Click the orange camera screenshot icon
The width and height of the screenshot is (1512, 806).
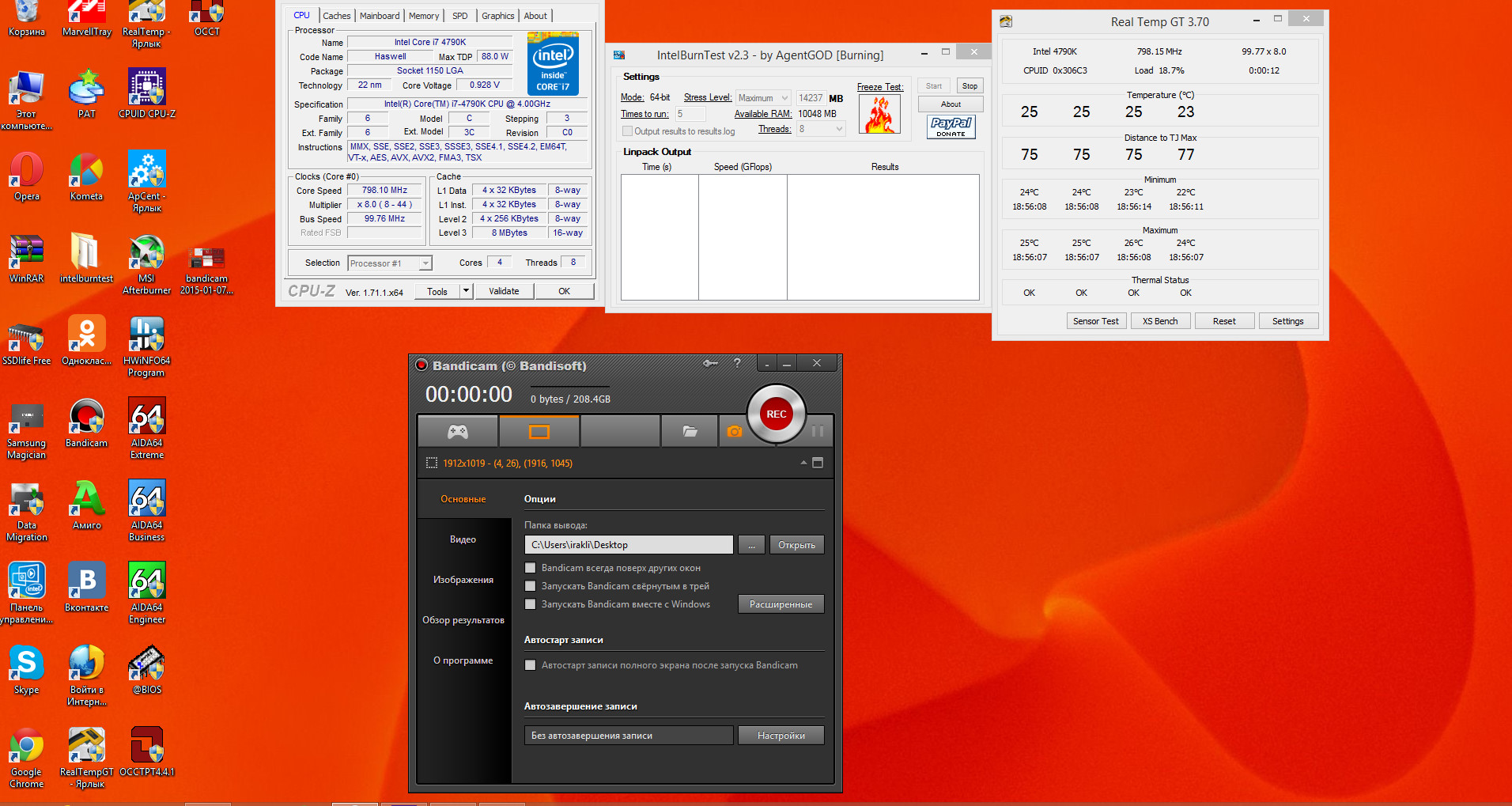click(x=734, y=432)
